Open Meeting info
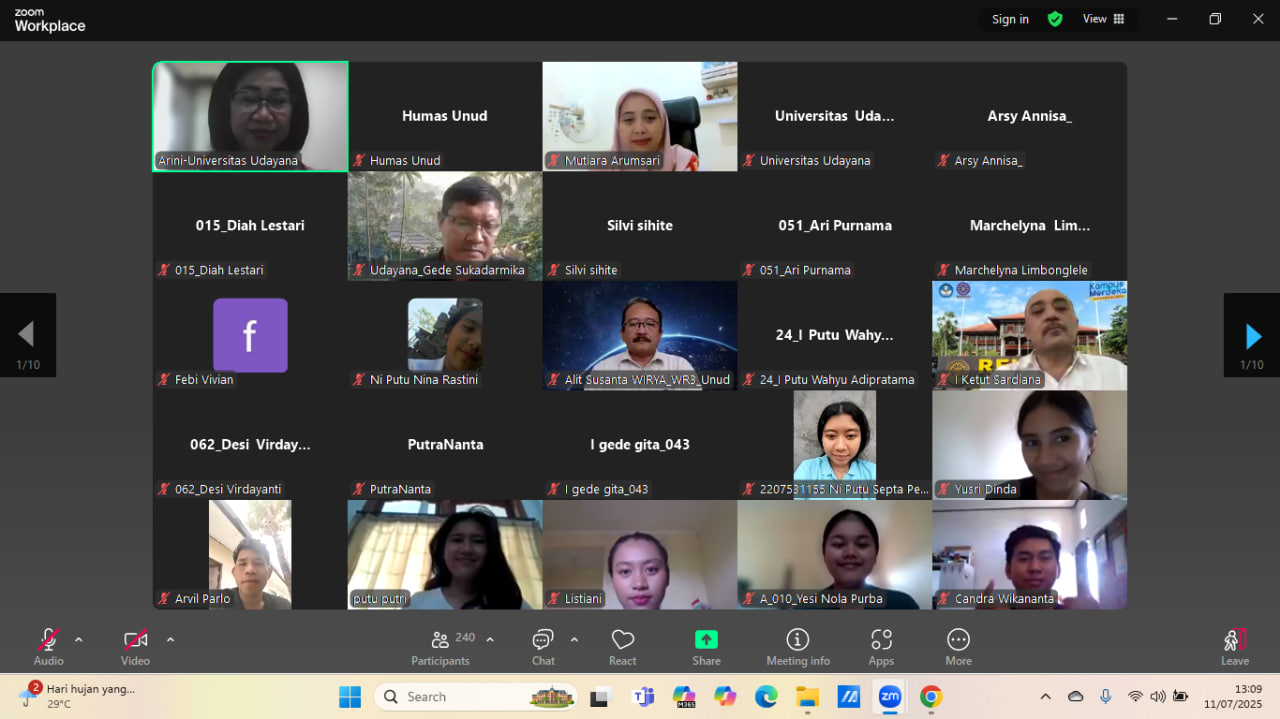The height and width of the screenshot is (719, 1280). coord(798,640)
